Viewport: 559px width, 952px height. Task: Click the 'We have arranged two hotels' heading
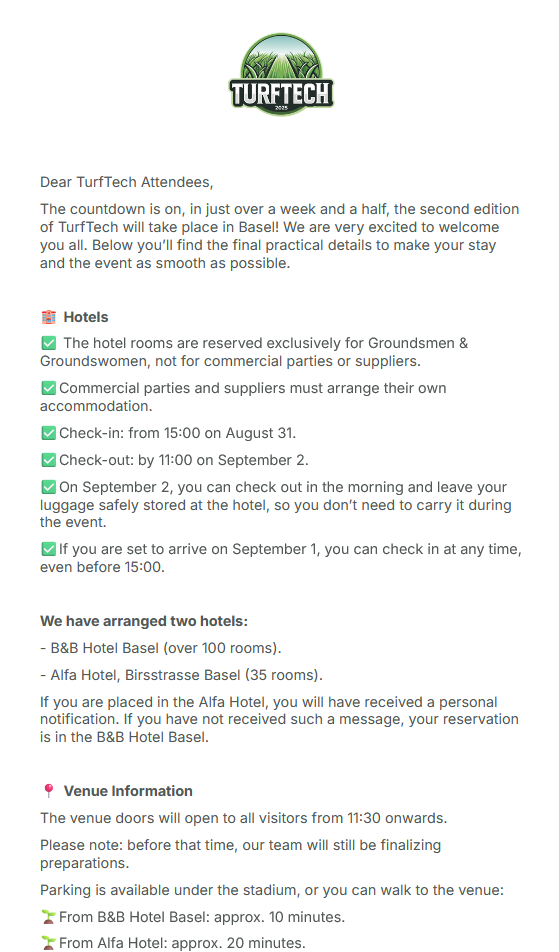coord(144,621)
